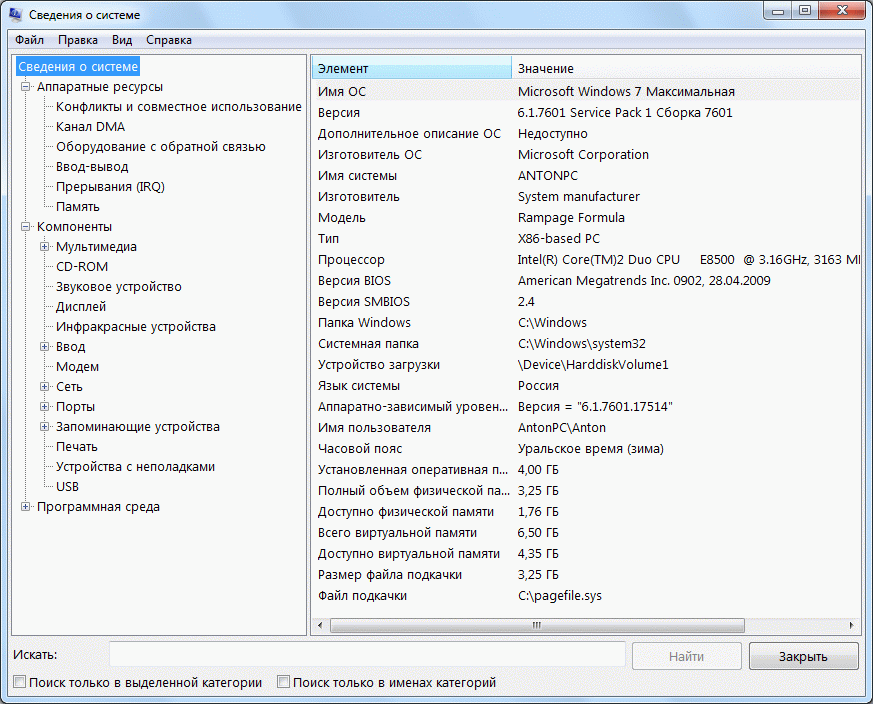Click in the Искать search field
The image size is (873, 704).
(x=367, y=655)
